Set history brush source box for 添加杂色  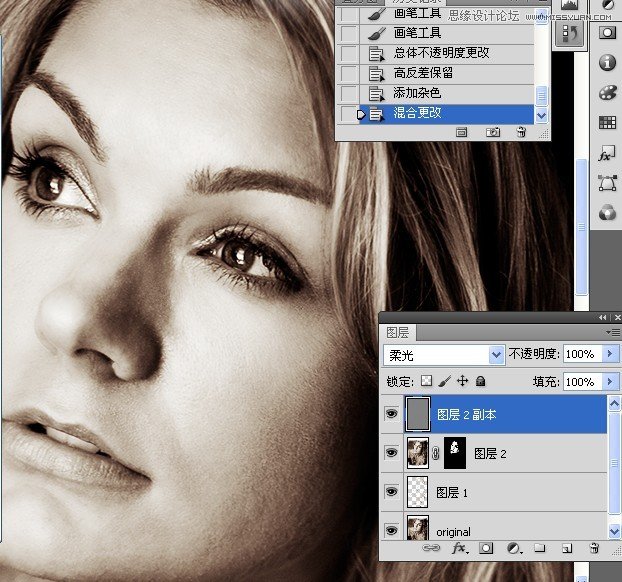pyautogui.click(x=348, y=94)
